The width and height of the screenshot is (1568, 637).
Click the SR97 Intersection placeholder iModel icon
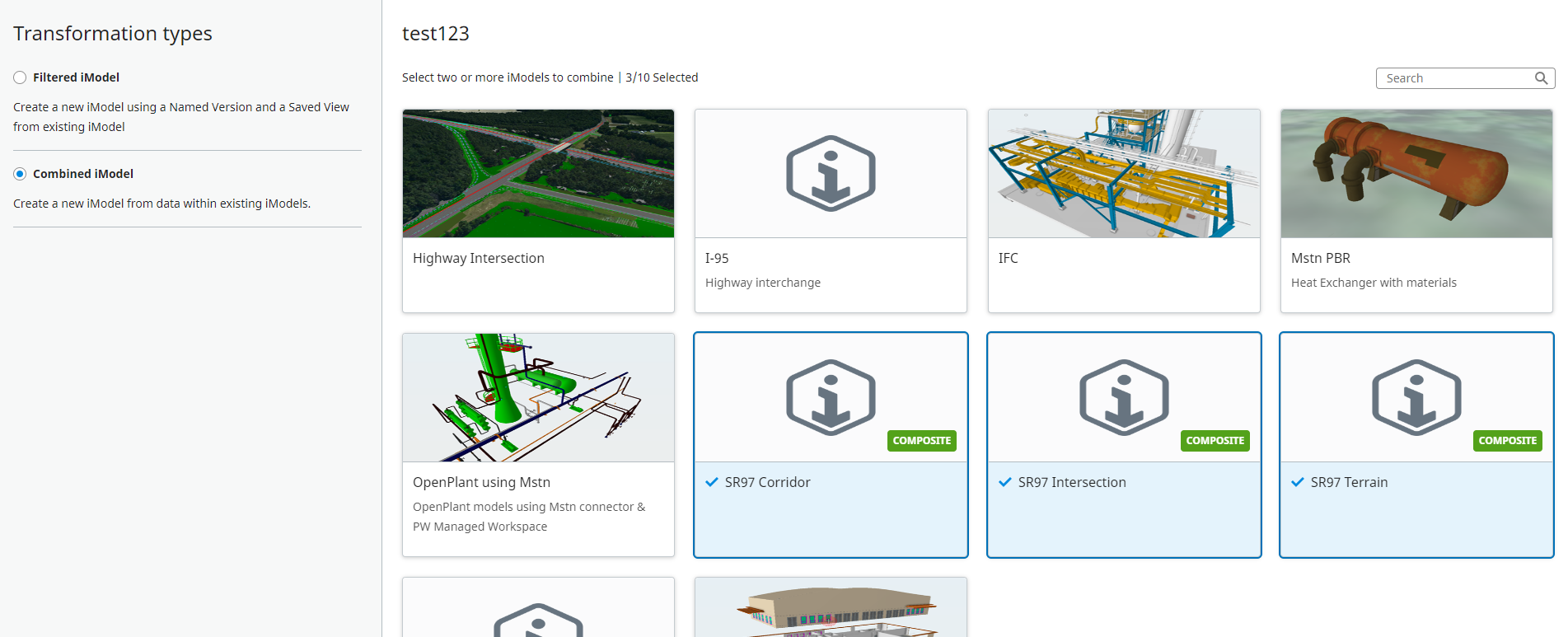coord(1124,397)
